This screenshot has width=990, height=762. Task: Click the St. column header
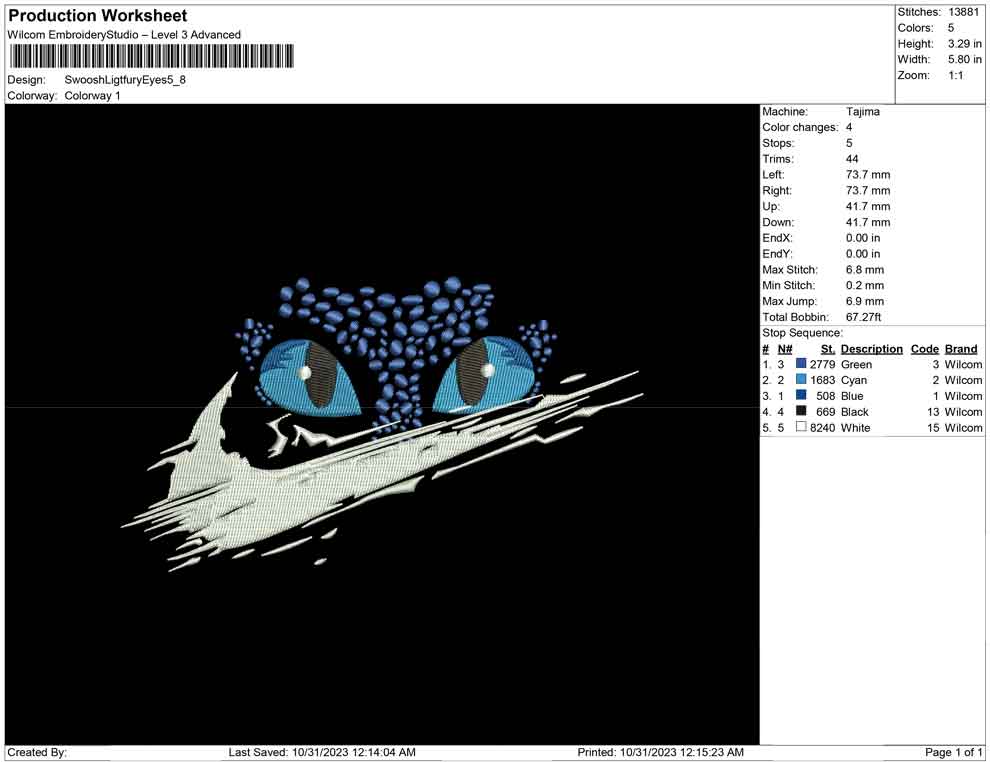pyautogui.click(x=828, y=349)
